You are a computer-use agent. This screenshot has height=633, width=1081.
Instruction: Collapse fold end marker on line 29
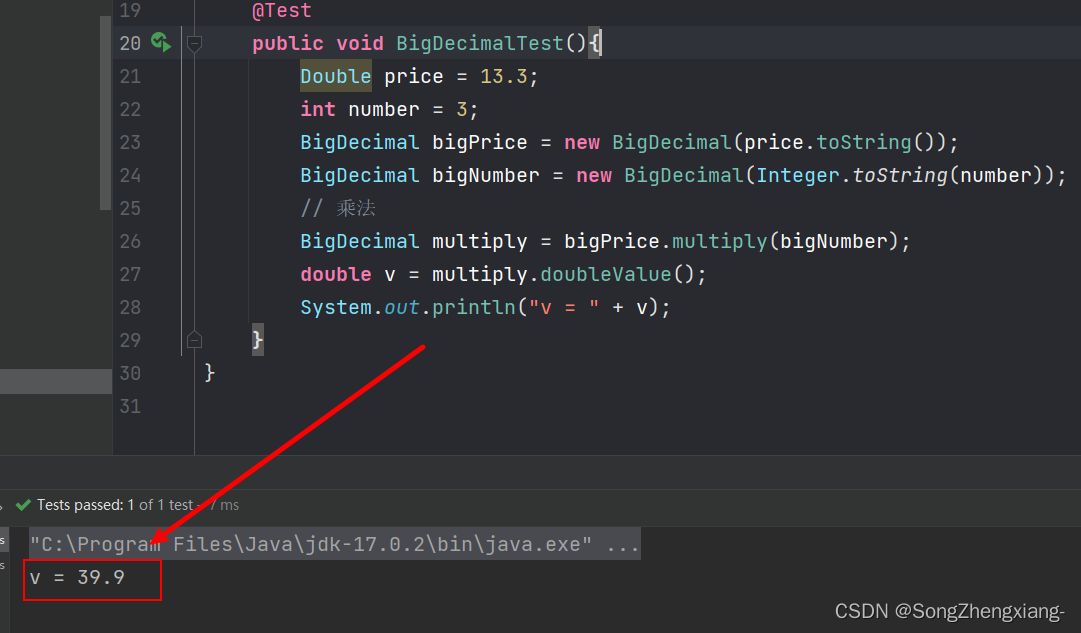(194, 339)
